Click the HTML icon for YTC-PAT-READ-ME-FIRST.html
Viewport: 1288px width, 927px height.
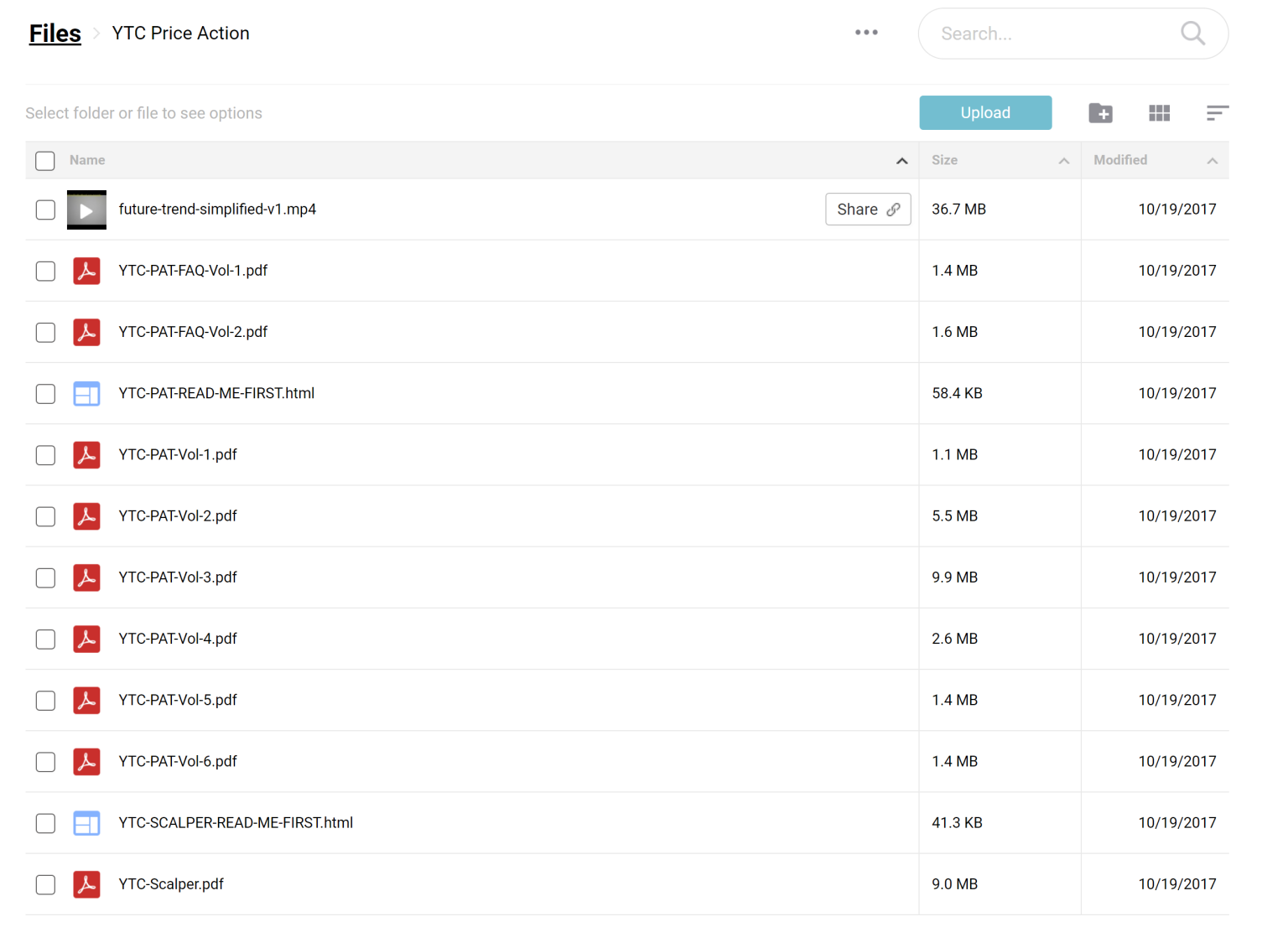tap(86, 394)
